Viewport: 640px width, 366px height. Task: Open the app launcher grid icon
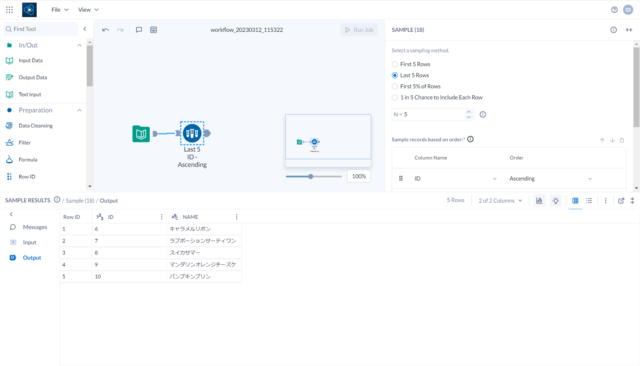coord(9,9)
